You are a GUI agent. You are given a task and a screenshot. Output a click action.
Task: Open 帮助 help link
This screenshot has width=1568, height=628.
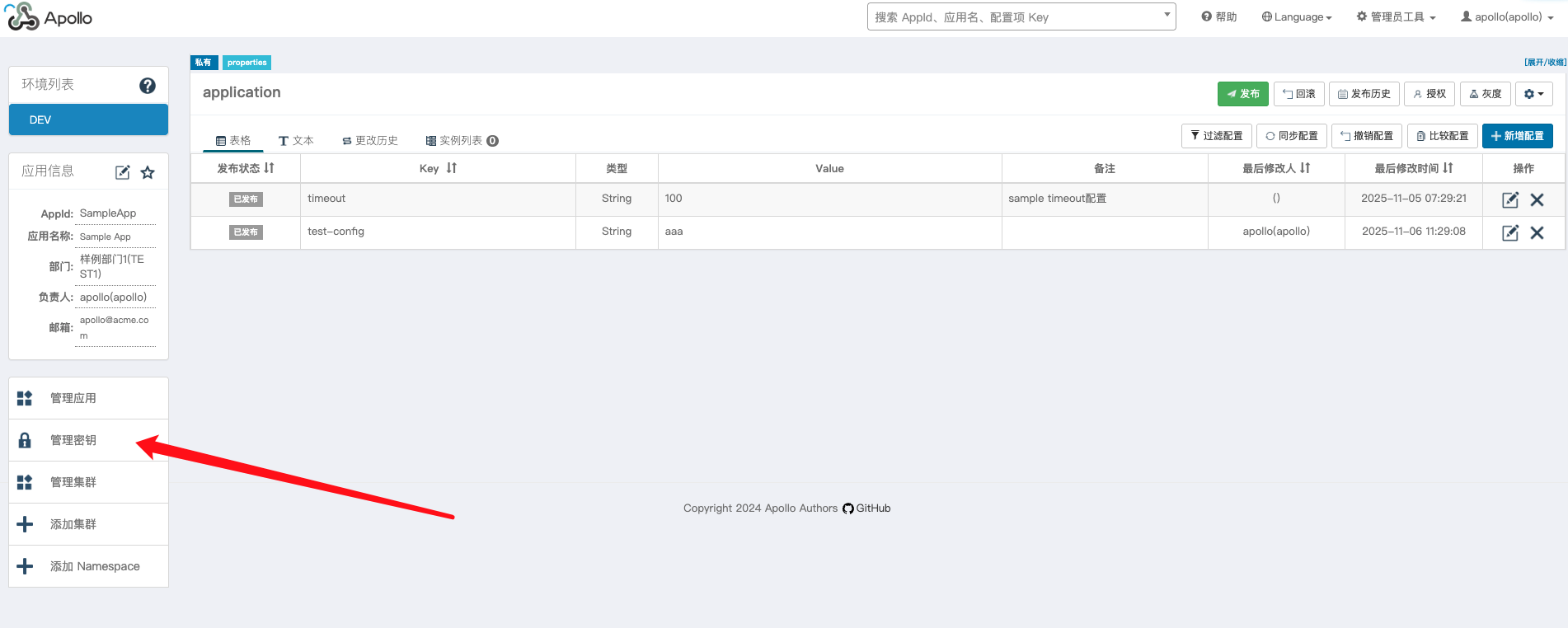coord(1219,16)
